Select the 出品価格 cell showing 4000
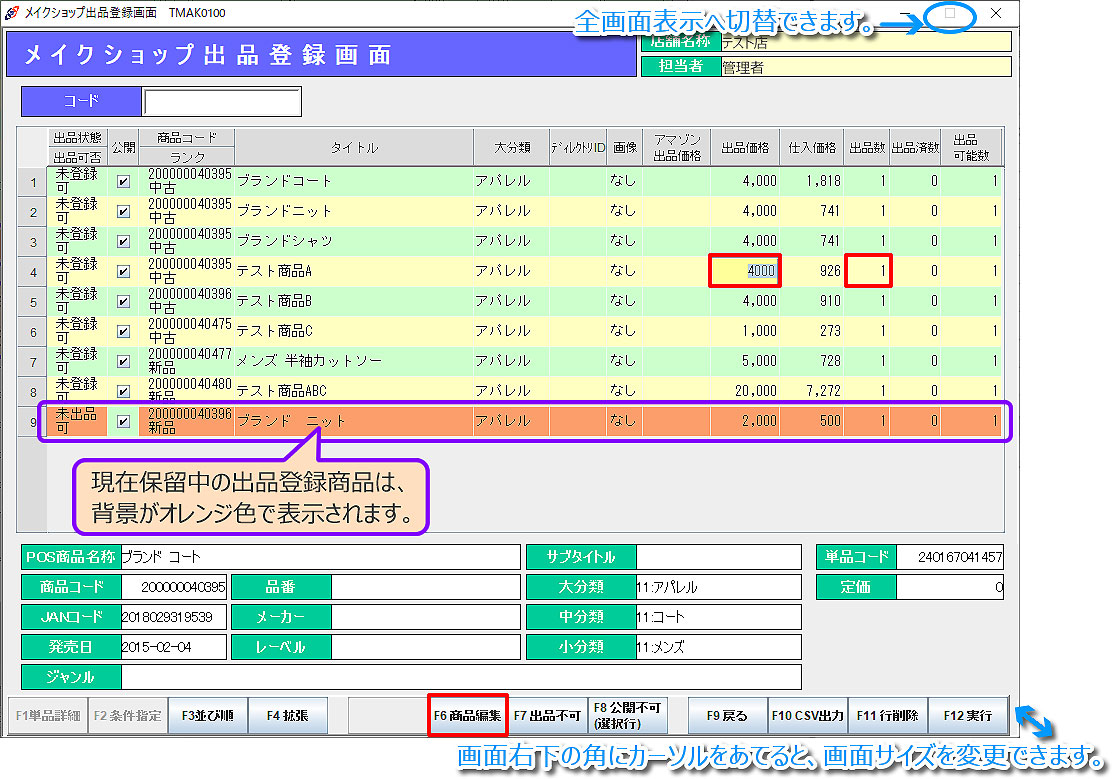This screenshot has height=779, width=1112. click(x=745, y=272)
